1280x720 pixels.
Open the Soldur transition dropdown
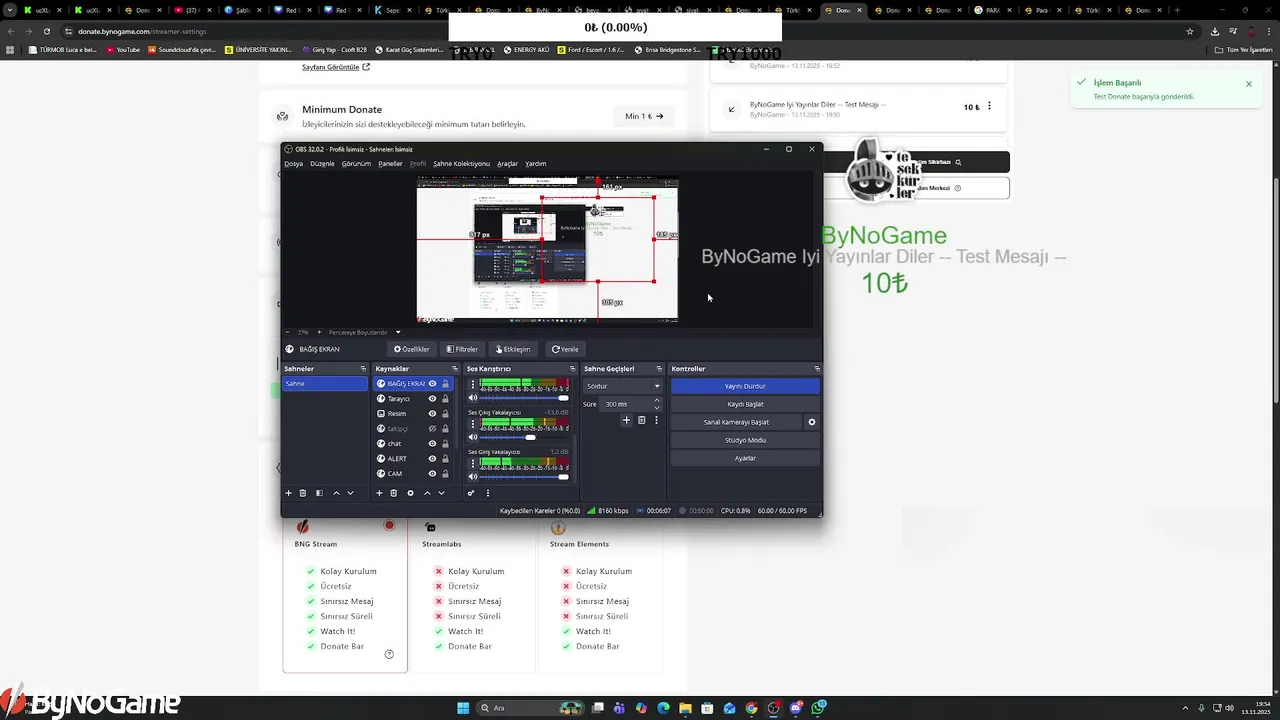(x=622, y=386)
